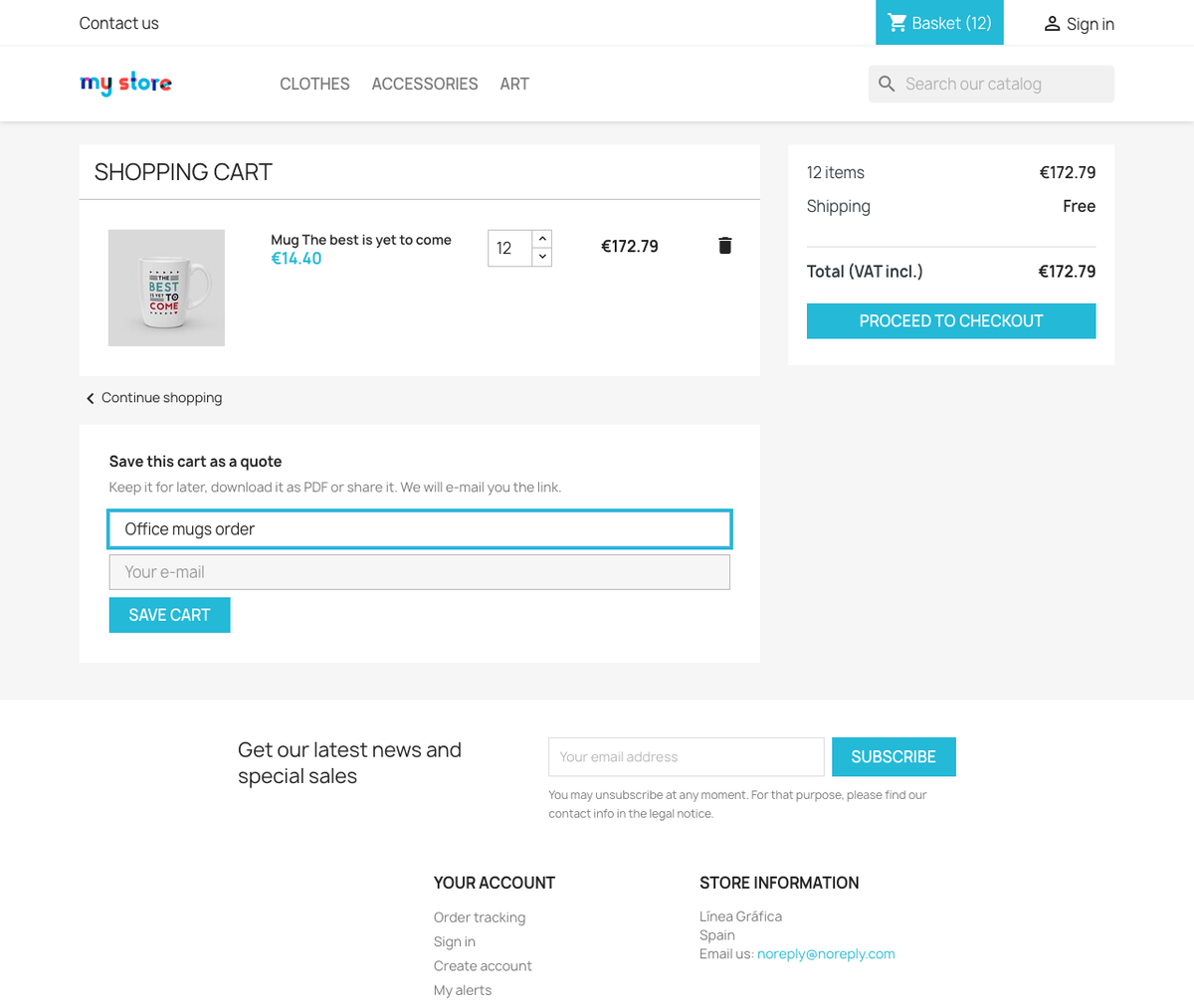1194x1008 pixels.
Task: Open the mug product thumbnail
Action: [166, 288]
